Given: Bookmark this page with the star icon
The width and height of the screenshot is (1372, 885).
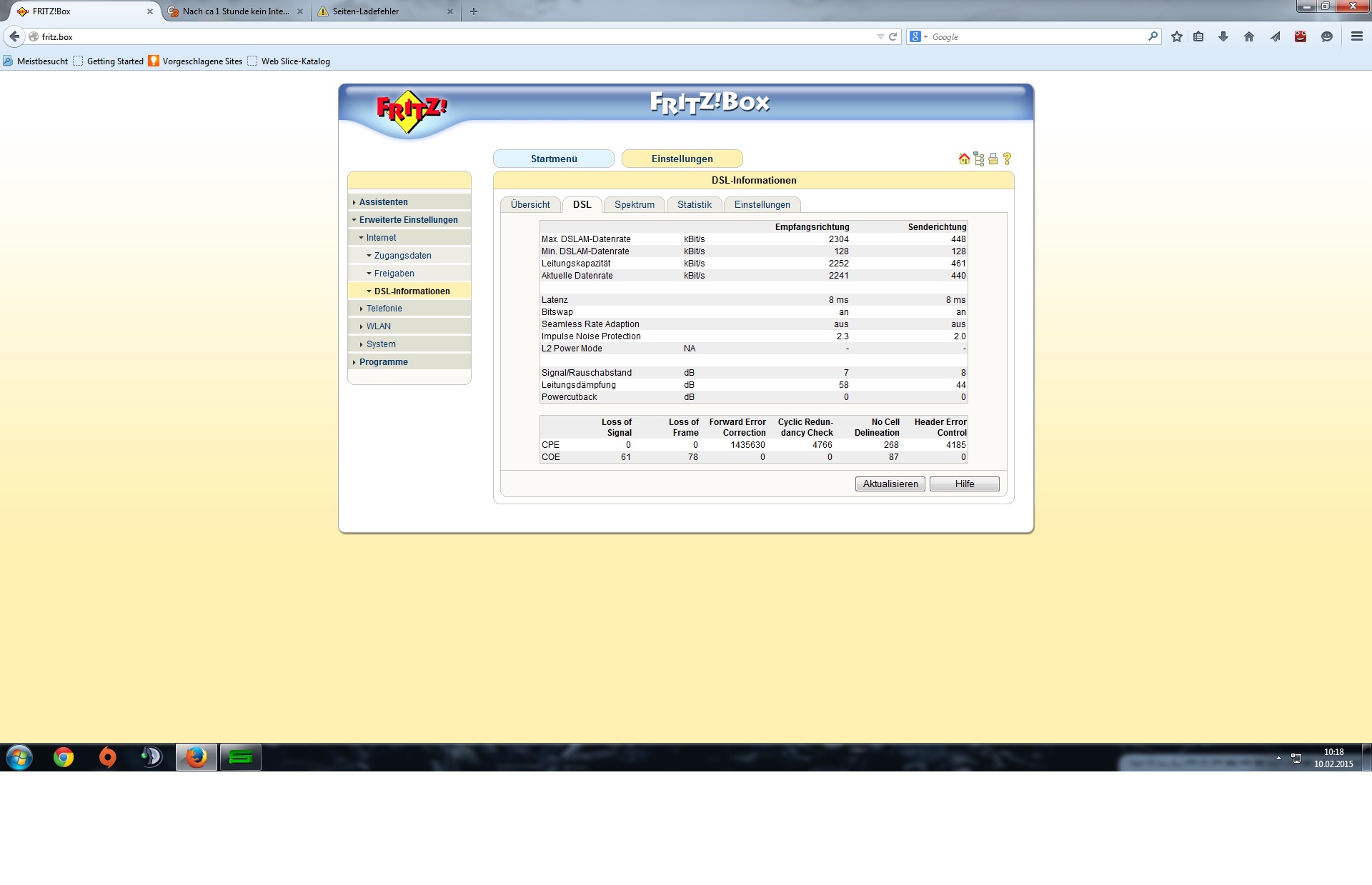Looking at the screenshot, I should 1176,36.
